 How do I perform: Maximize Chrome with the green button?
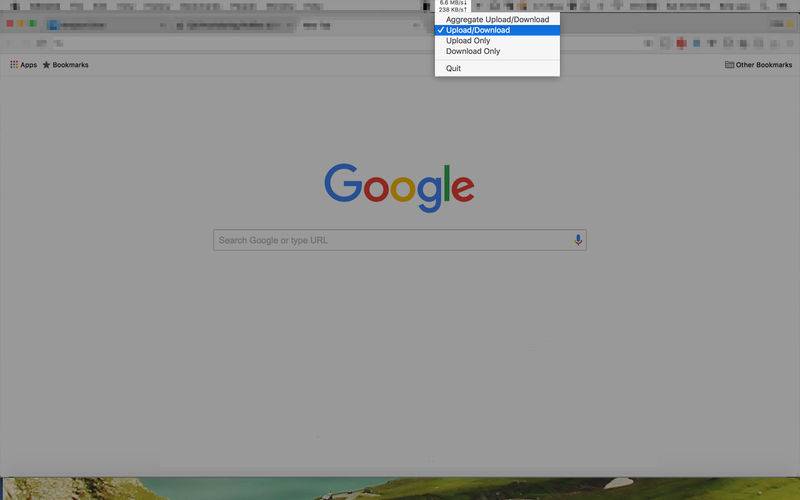click(33, 23)
